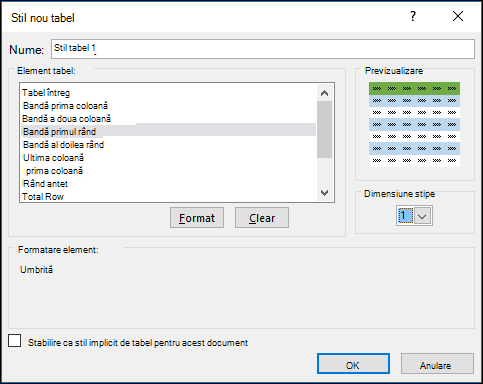Screen dimensions: 483x384
Task: Click the help question mark icon
Action: coord(413,16)
